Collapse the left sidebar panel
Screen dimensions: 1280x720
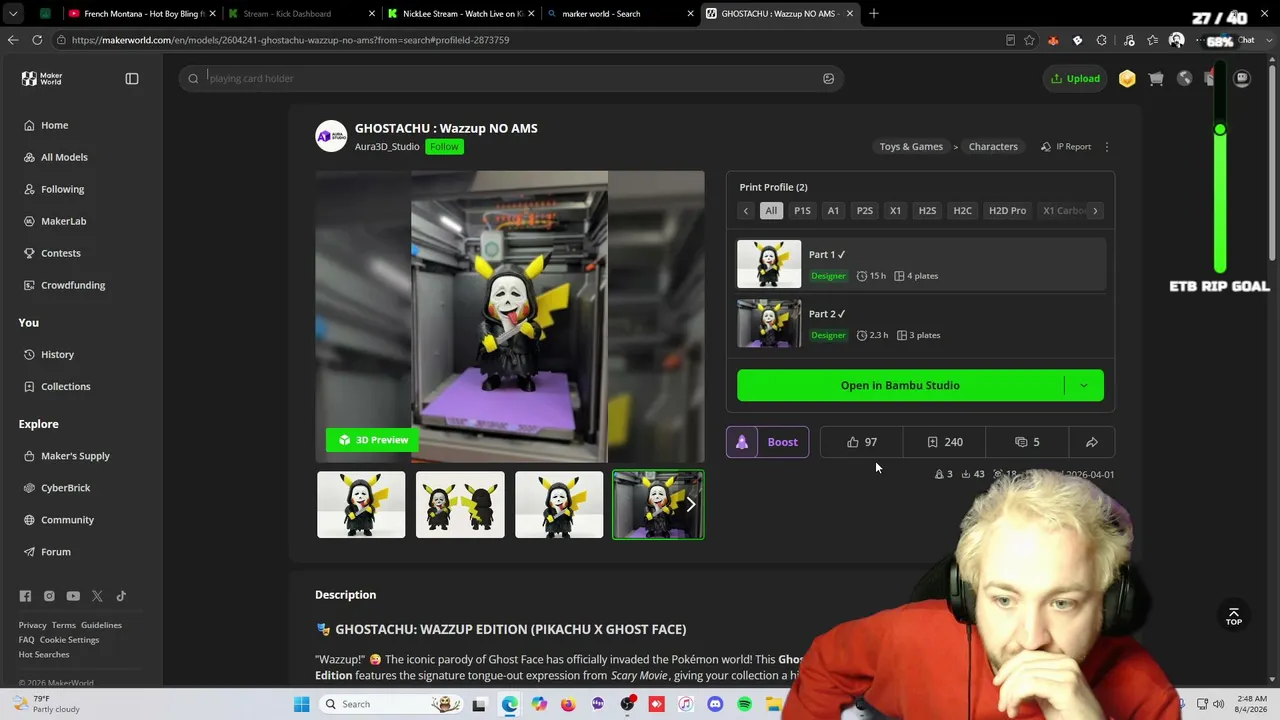click(132, 78)
